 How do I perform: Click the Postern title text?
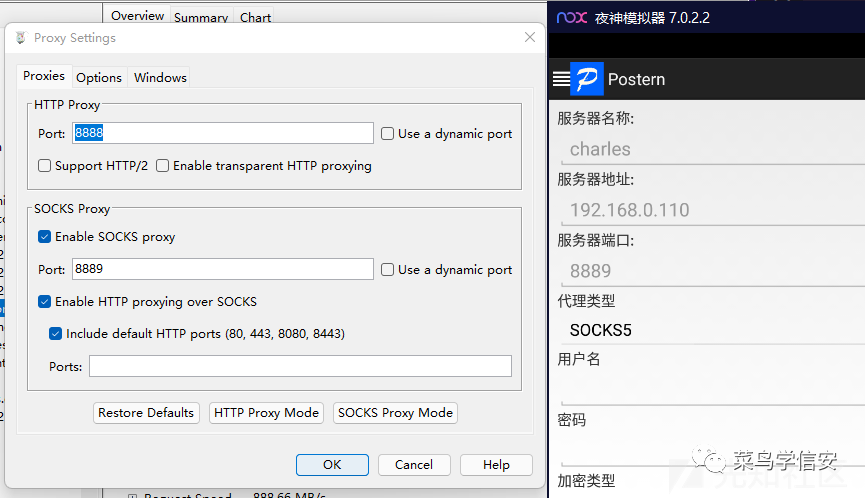point(636,79)
